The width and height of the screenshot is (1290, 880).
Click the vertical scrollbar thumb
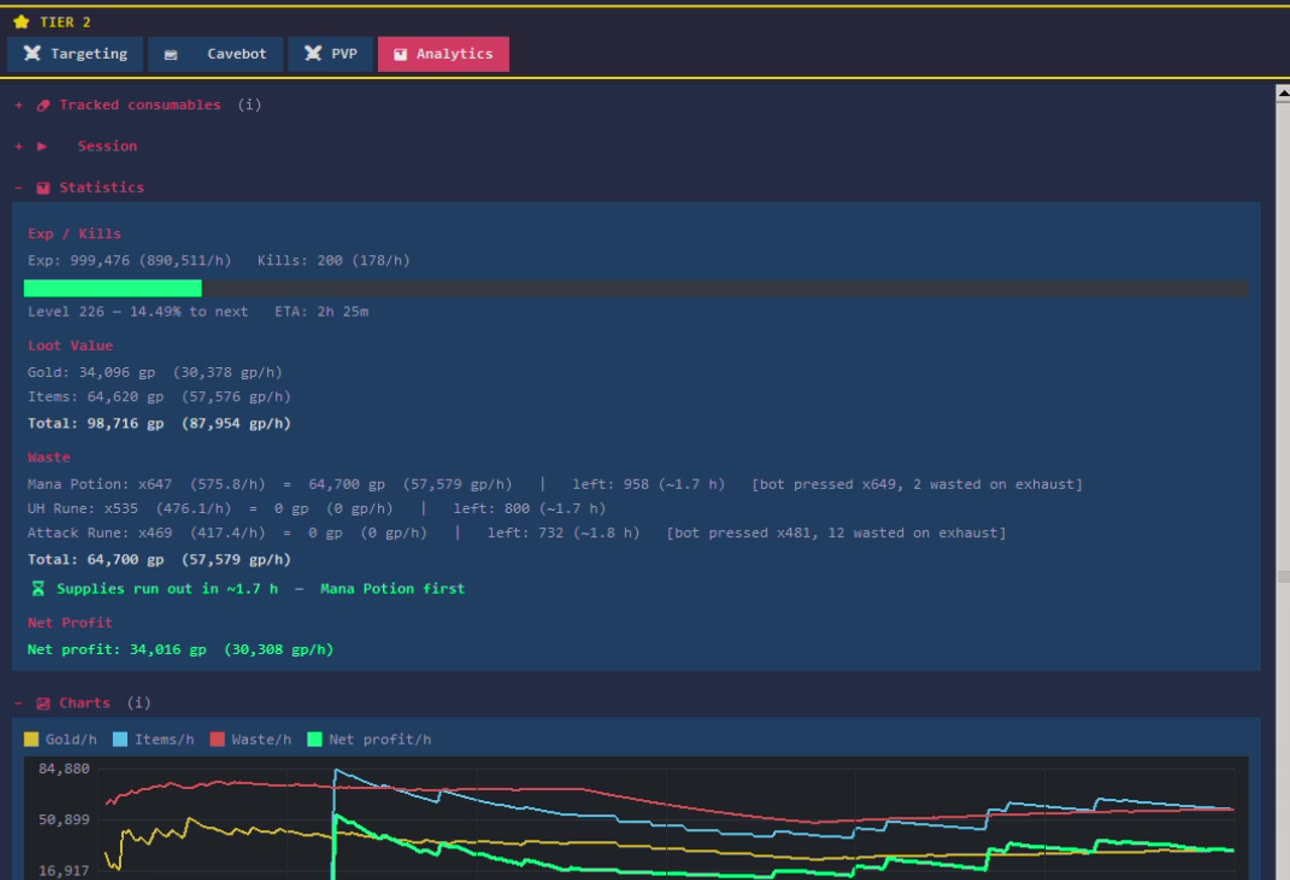(1283, 577)
